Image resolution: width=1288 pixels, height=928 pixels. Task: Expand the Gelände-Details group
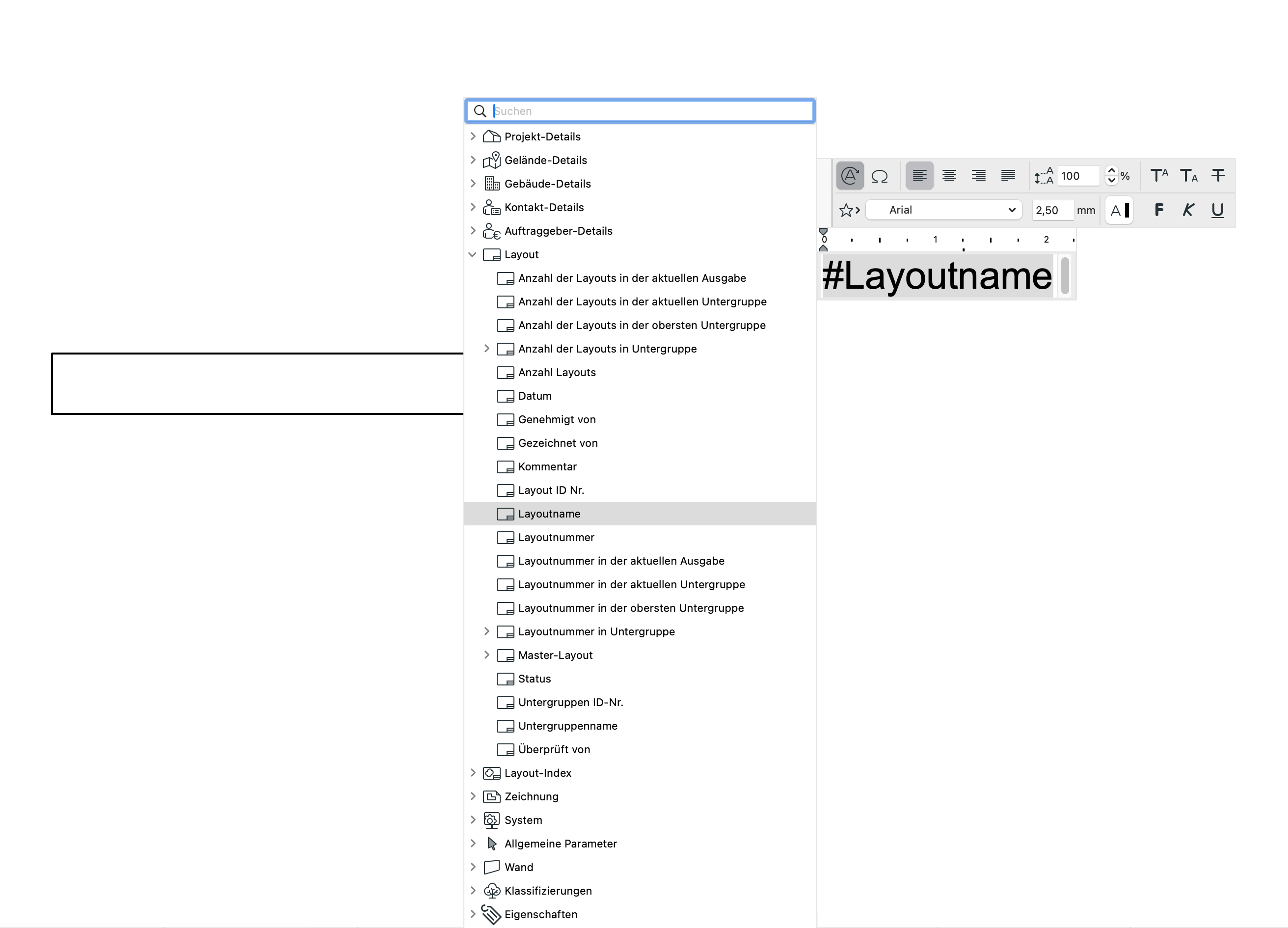tap(473, 160)
